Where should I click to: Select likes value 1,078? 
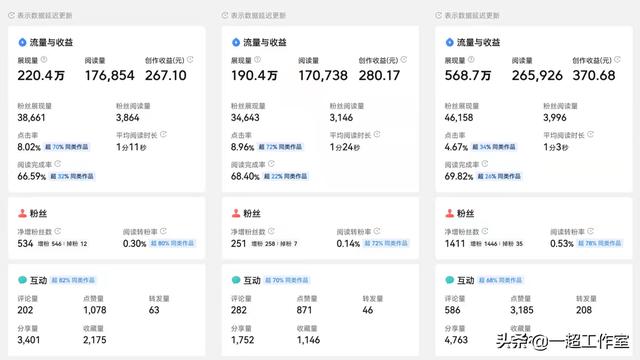(95, 310)
